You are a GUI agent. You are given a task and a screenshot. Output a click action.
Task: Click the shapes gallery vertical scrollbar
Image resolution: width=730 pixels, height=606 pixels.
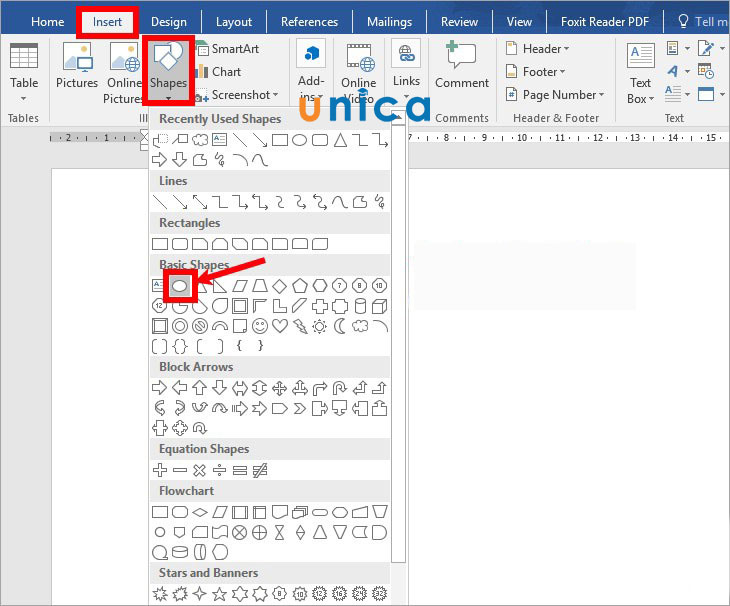tap(399, 344)
